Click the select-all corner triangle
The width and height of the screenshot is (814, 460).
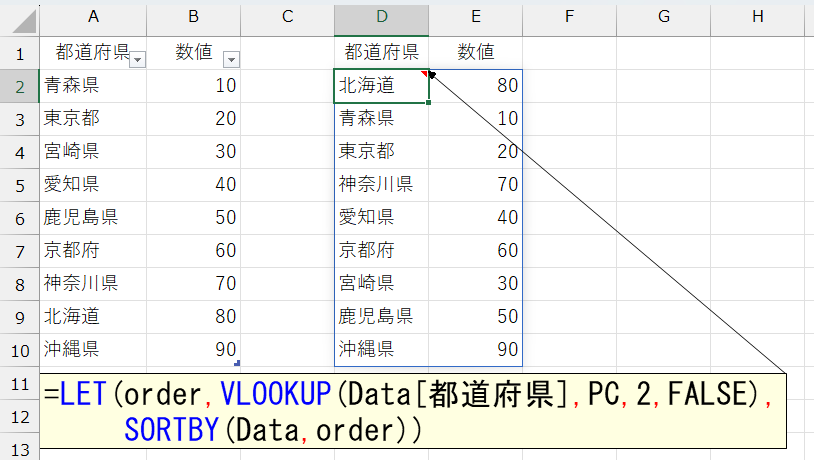(x=24, y=22)
